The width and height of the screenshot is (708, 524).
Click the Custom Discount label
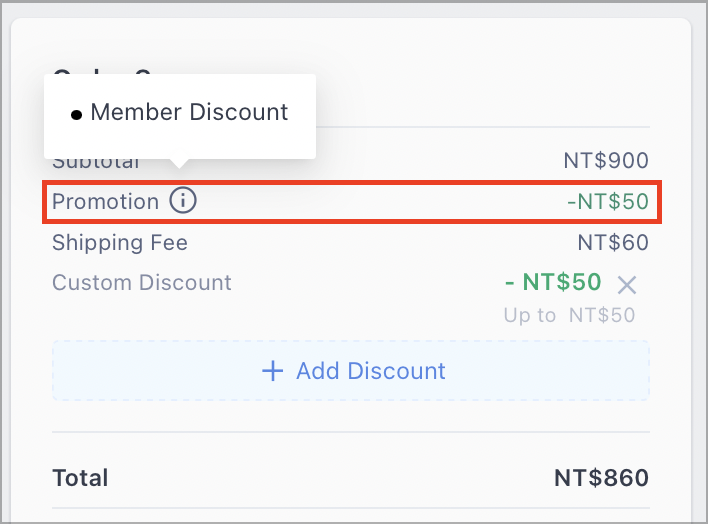(x=142, y=283)
